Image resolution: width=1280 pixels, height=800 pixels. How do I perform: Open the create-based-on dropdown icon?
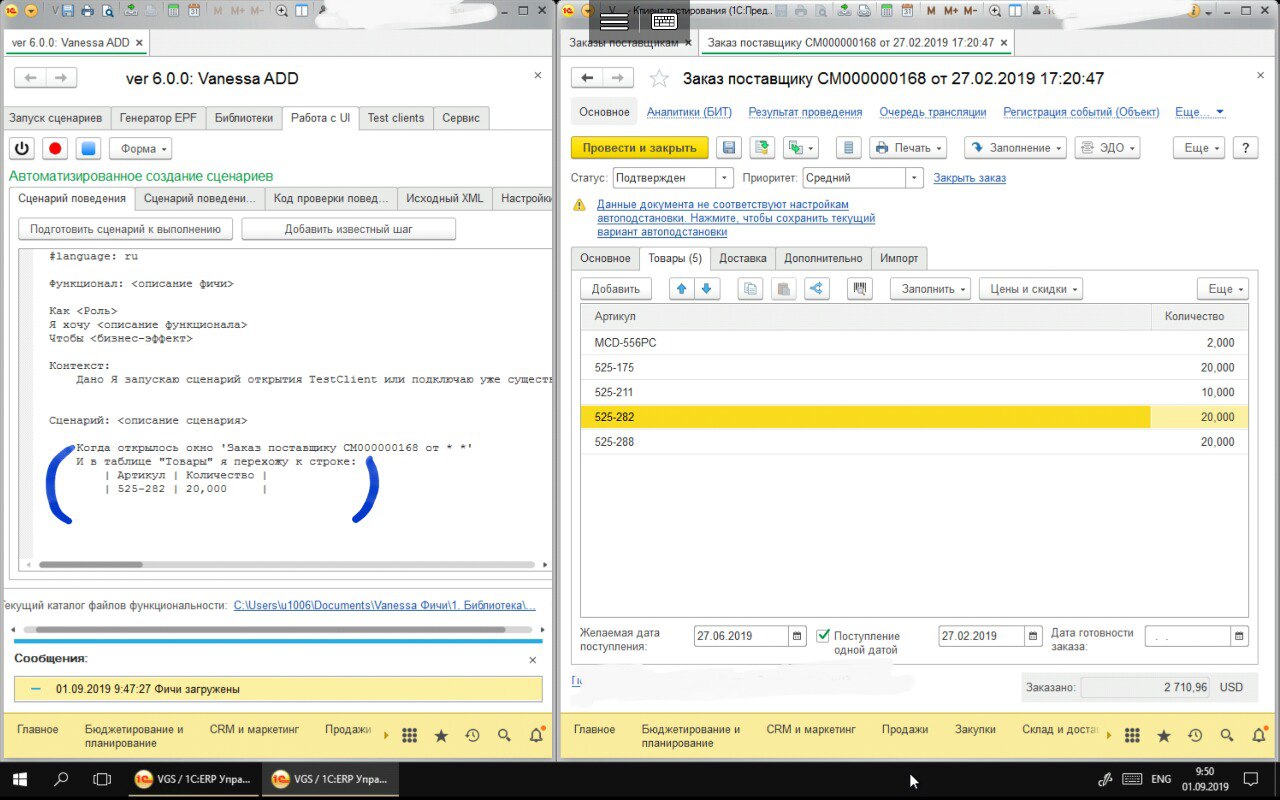pos(801,148)
